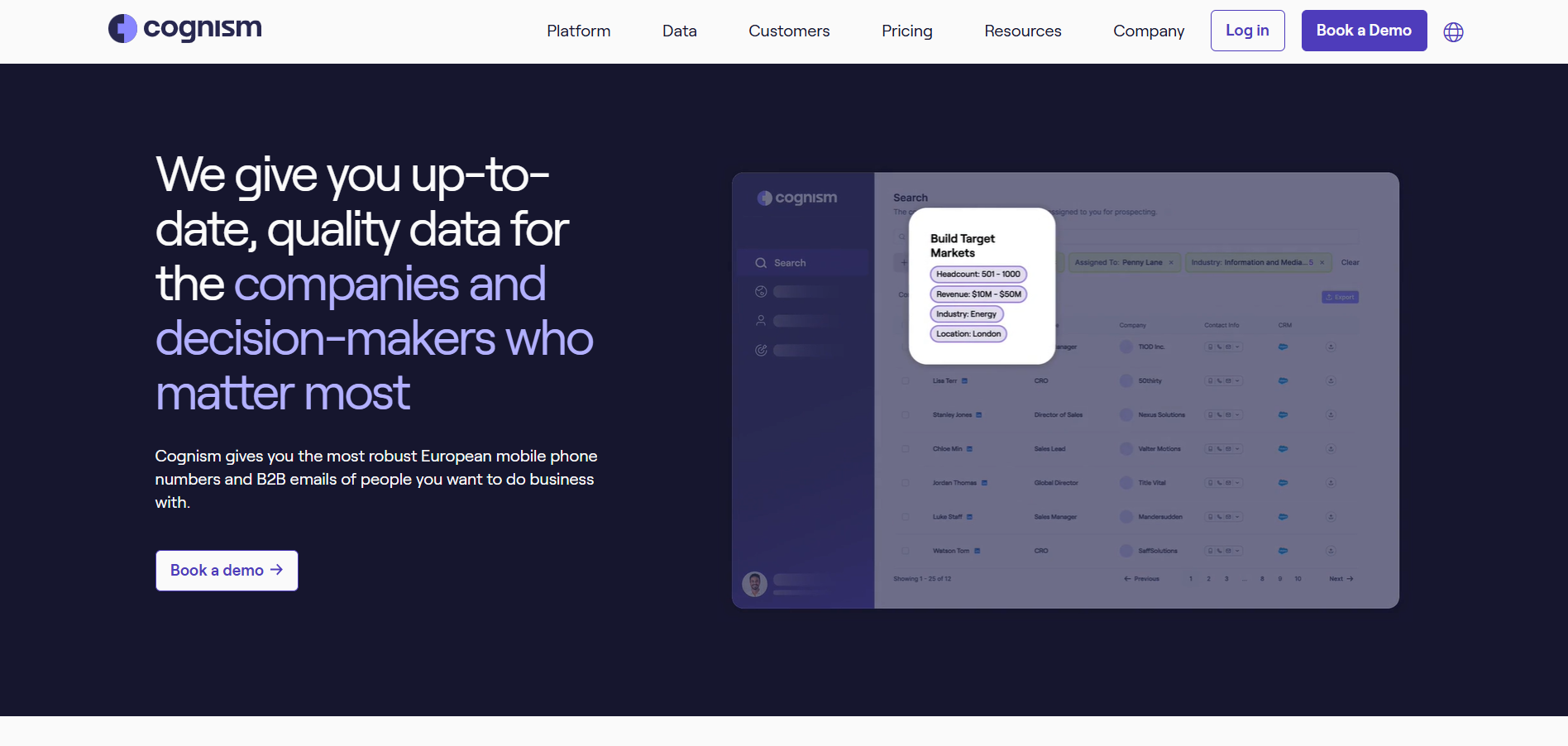Click the name Stanley Jones in the table
The image size is (1568, 746).
(x=952, y=415)
